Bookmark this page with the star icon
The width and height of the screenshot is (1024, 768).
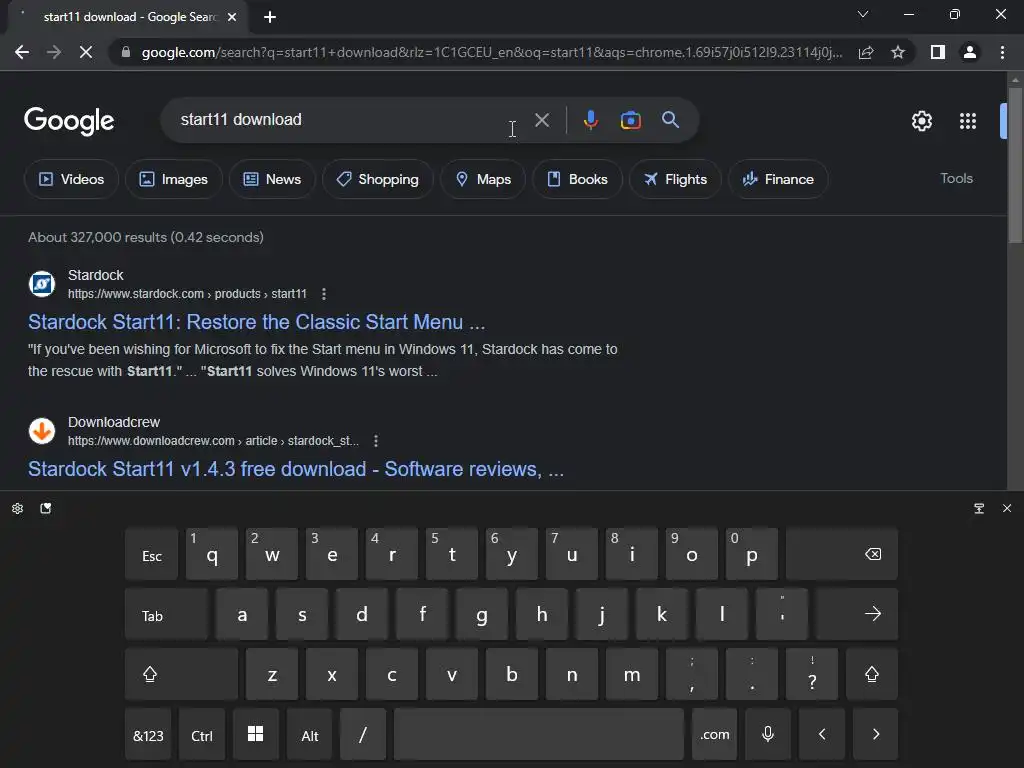point(898,52)
